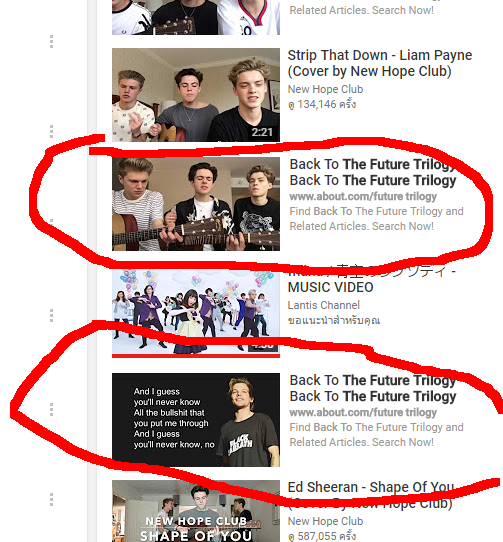Open options menu beside Strip That Down video
This screenshot has width=503, height=542.
(x=51, y=131)
